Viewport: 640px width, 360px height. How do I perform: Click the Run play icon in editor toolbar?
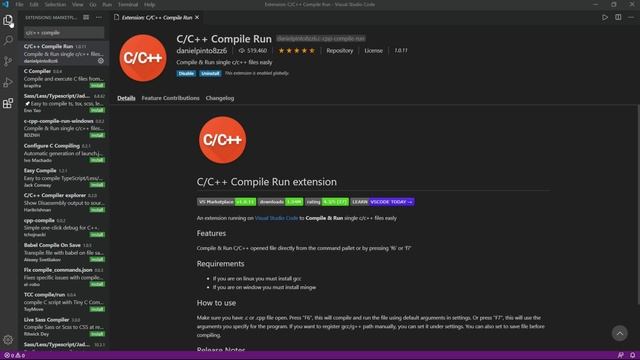tap(605, 18)
